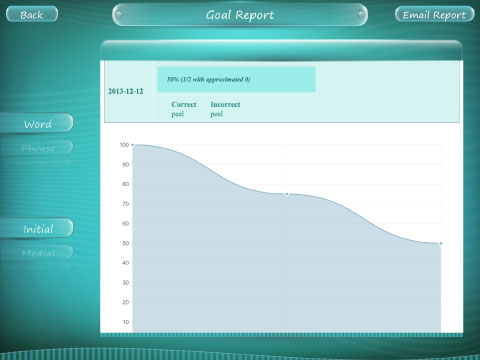Send results with Email Report button
This screenshot has width=480, height=360.
pos(434,14)
